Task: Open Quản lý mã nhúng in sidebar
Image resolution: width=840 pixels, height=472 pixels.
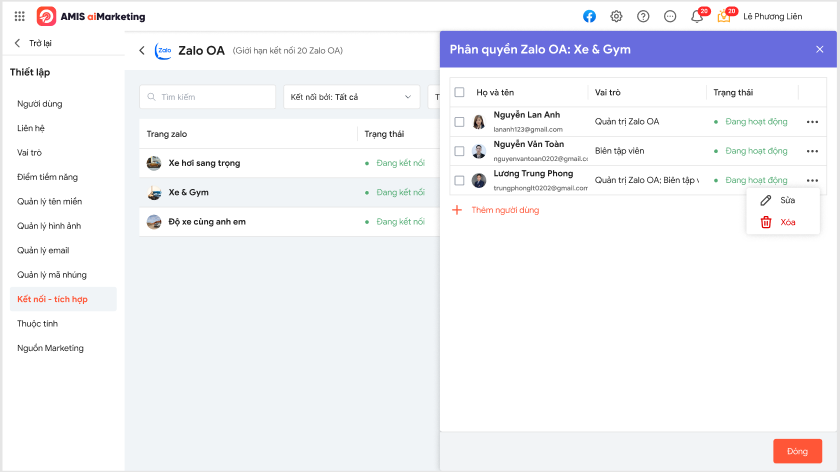Action: 51,275
